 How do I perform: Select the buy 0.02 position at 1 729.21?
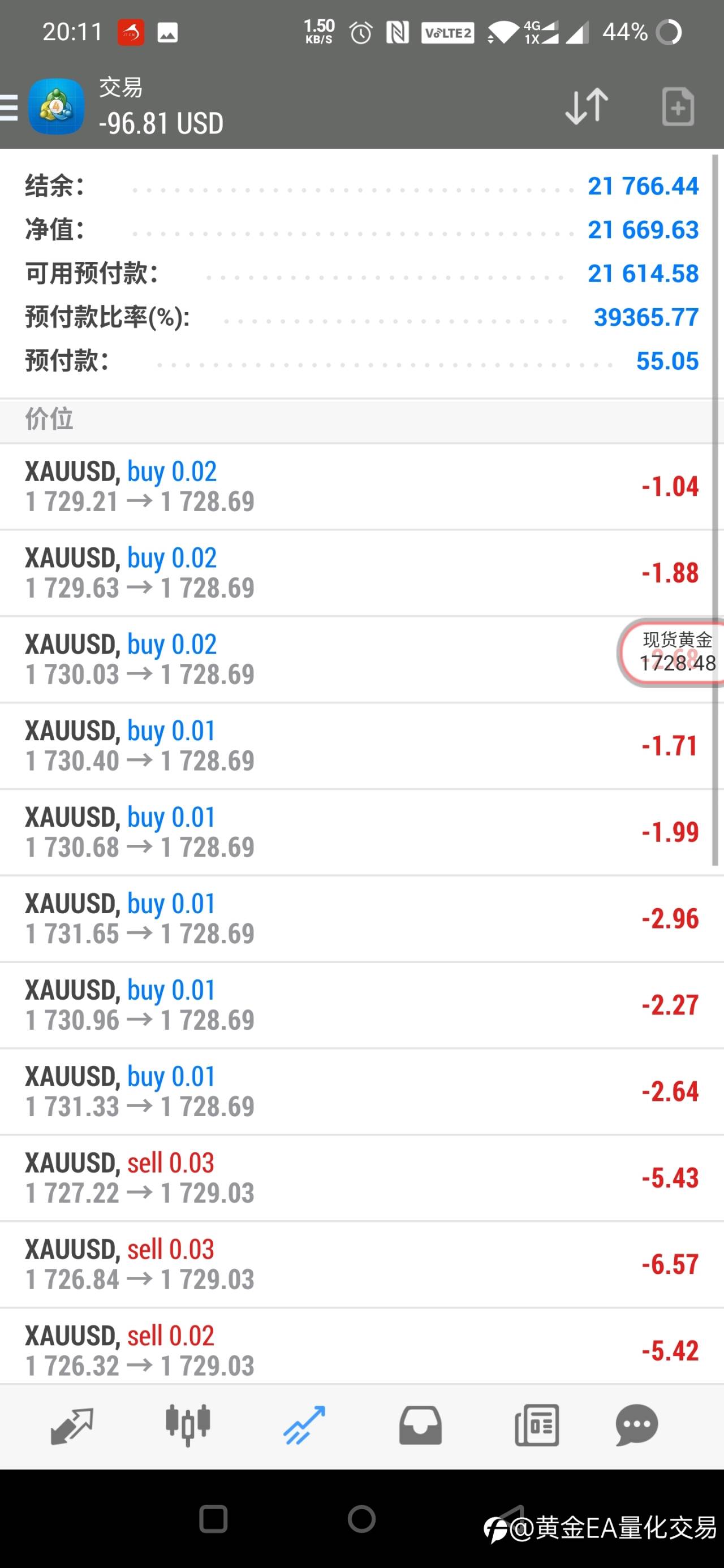point(361,486)
